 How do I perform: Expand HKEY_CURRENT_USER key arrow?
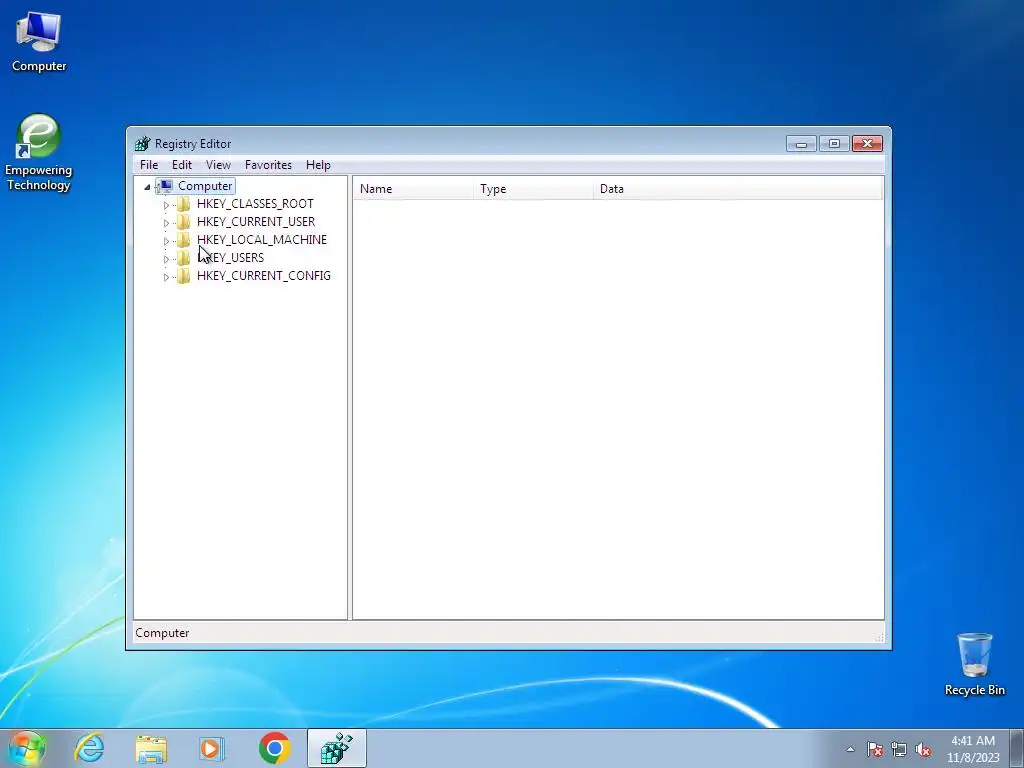pyautogui.click(x=166, y=223)
